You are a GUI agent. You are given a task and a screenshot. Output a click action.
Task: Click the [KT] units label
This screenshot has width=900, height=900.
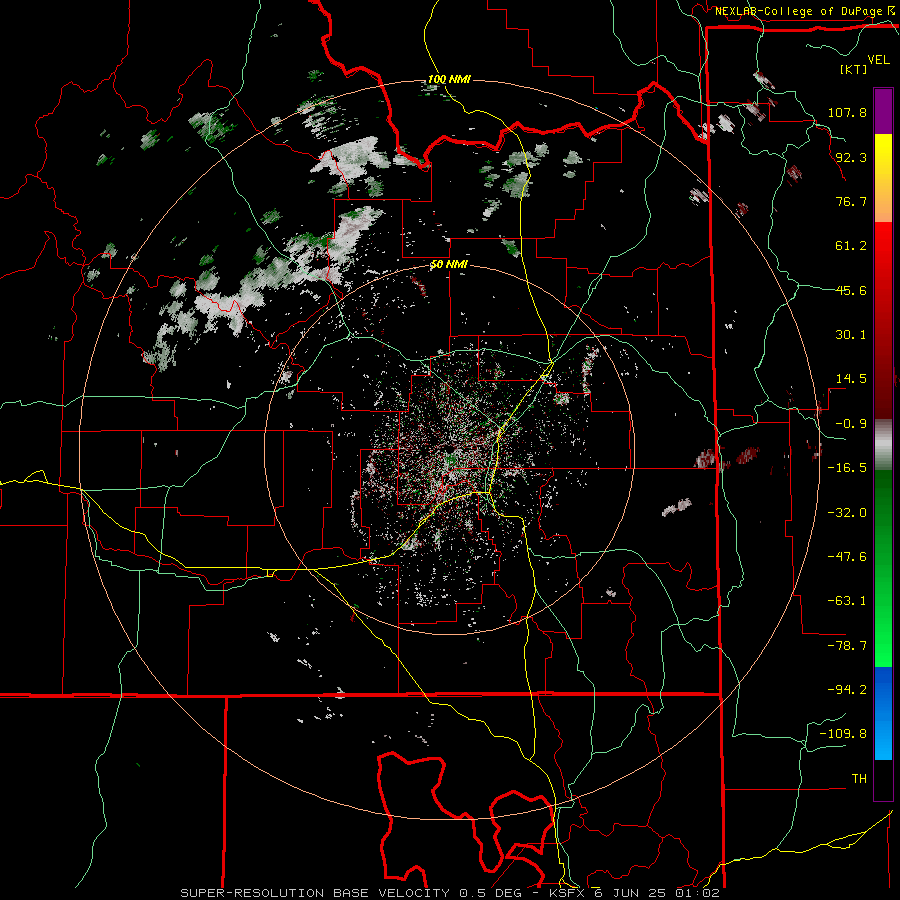[854, 69]
